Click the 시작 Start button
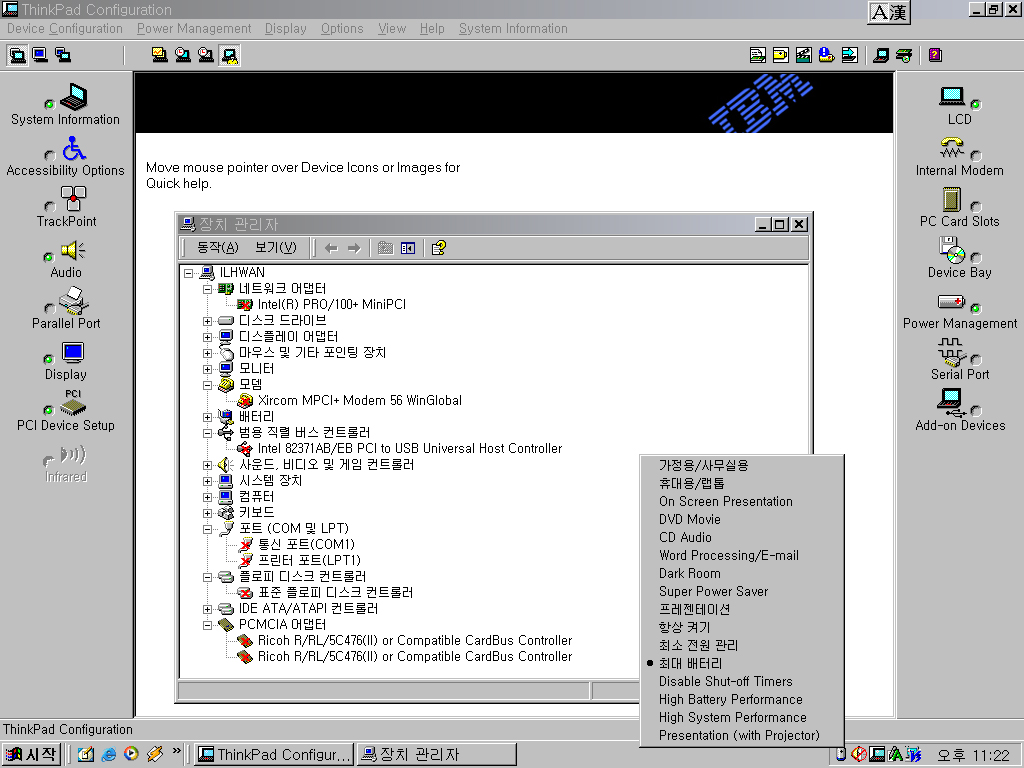 (30, 754)
